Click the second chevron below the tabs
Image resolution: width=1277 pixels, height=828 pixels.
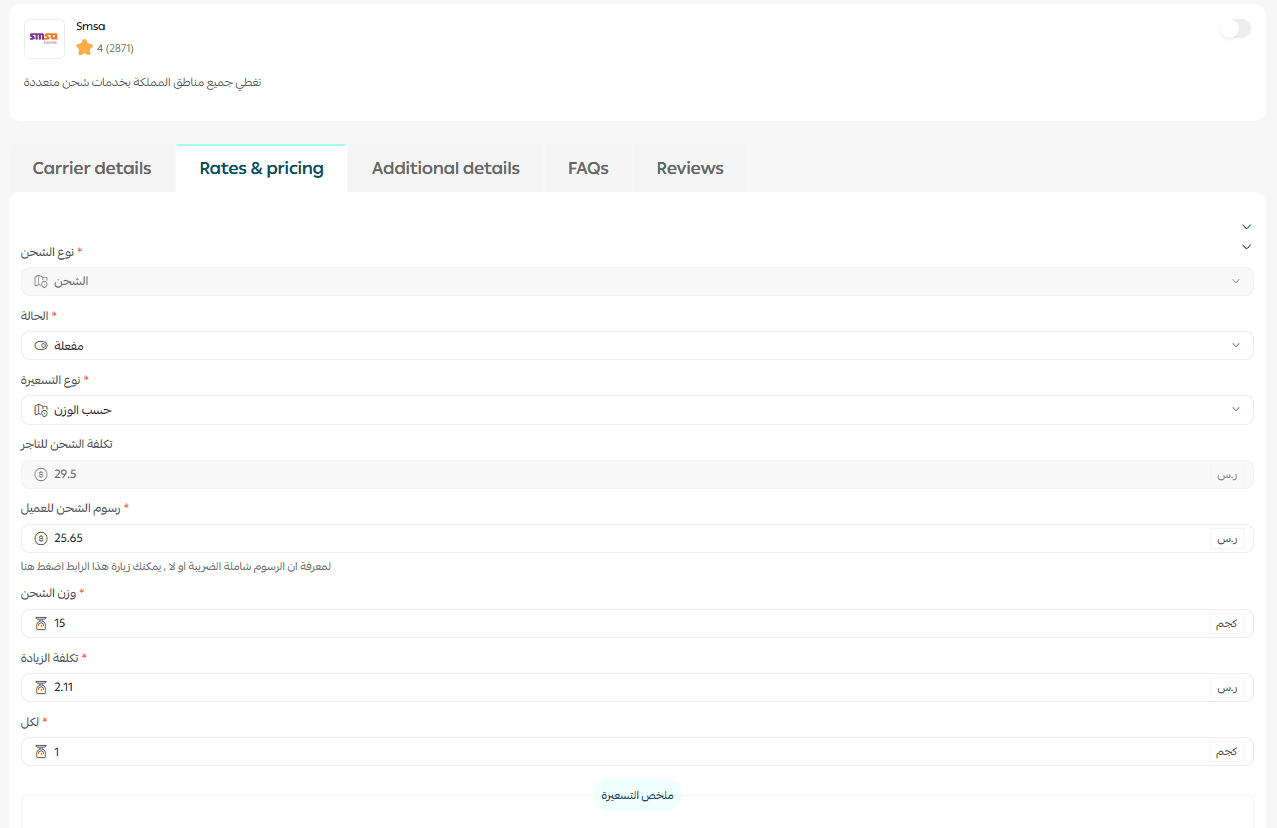(x=1246, y=246)
